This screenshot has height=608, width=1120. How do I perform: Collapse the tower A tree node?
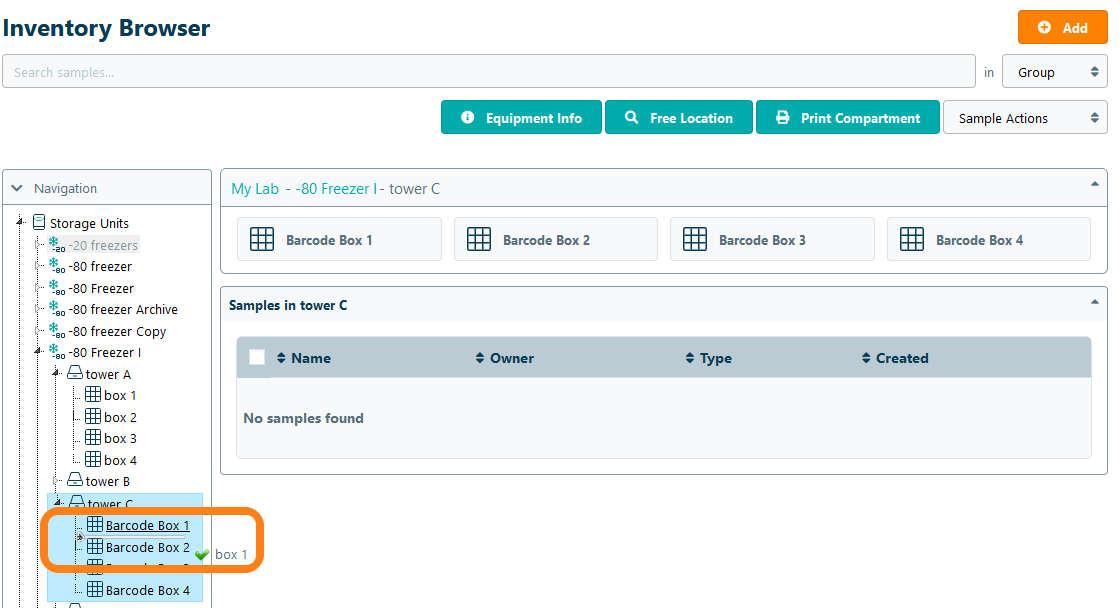[x=56, y=374]
